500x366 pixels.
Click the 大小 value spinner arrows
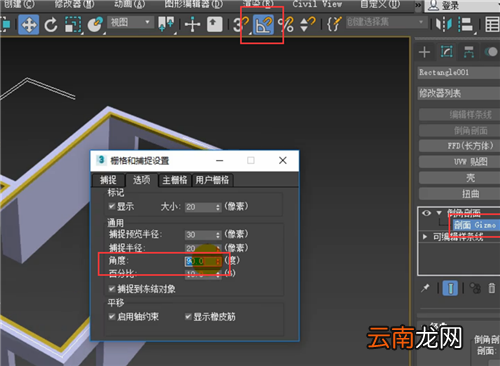pyautogui.click(x=218, y=207)
